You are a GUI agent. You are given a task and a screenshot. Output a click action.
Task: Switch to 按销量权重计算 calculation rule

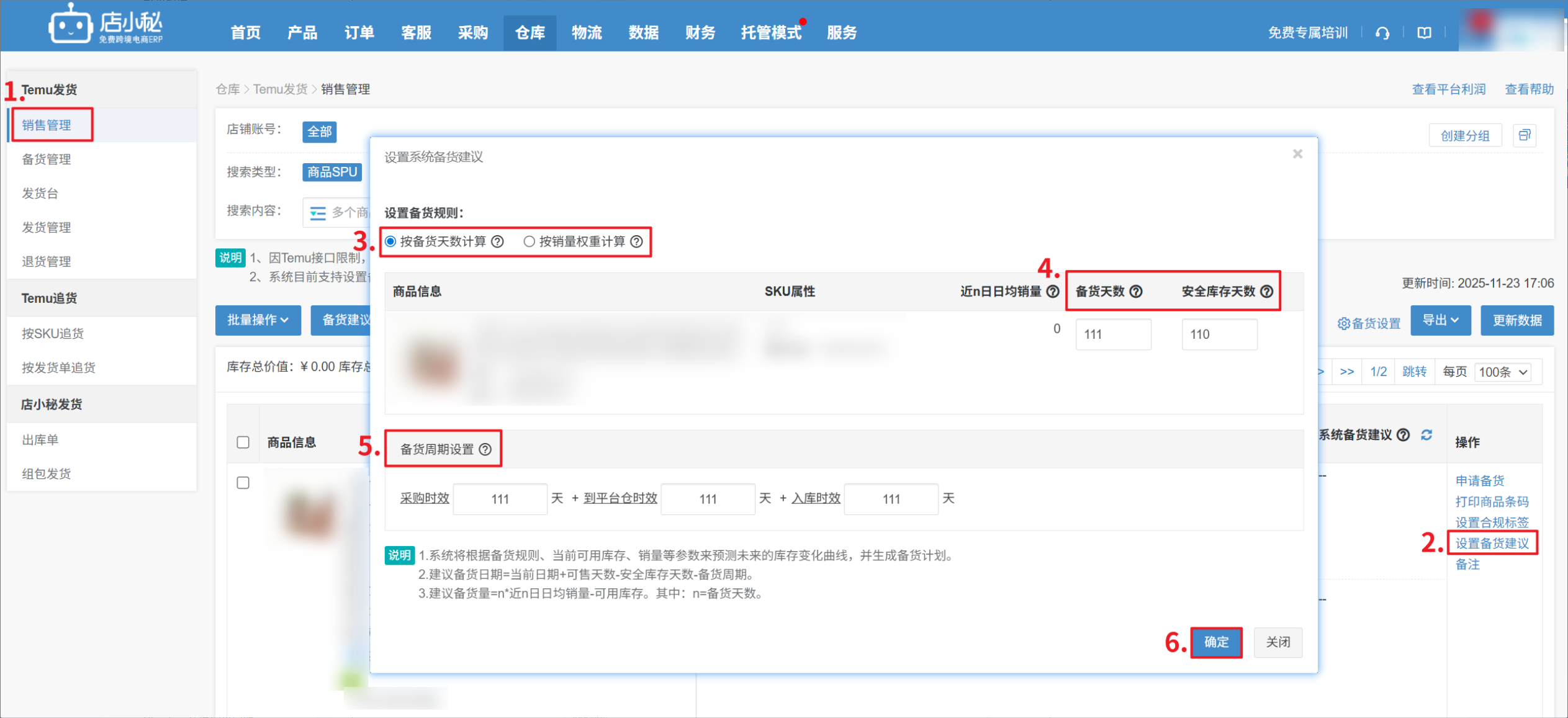pos(529,241)
